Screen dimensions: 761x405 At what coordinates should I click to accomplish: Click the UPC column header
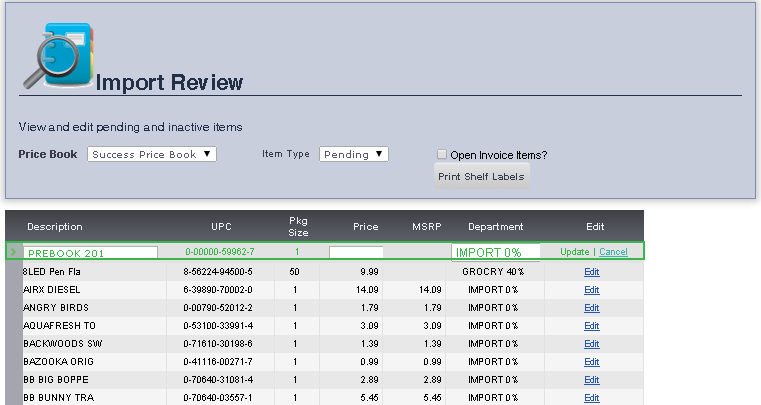[x=221, y=227]
